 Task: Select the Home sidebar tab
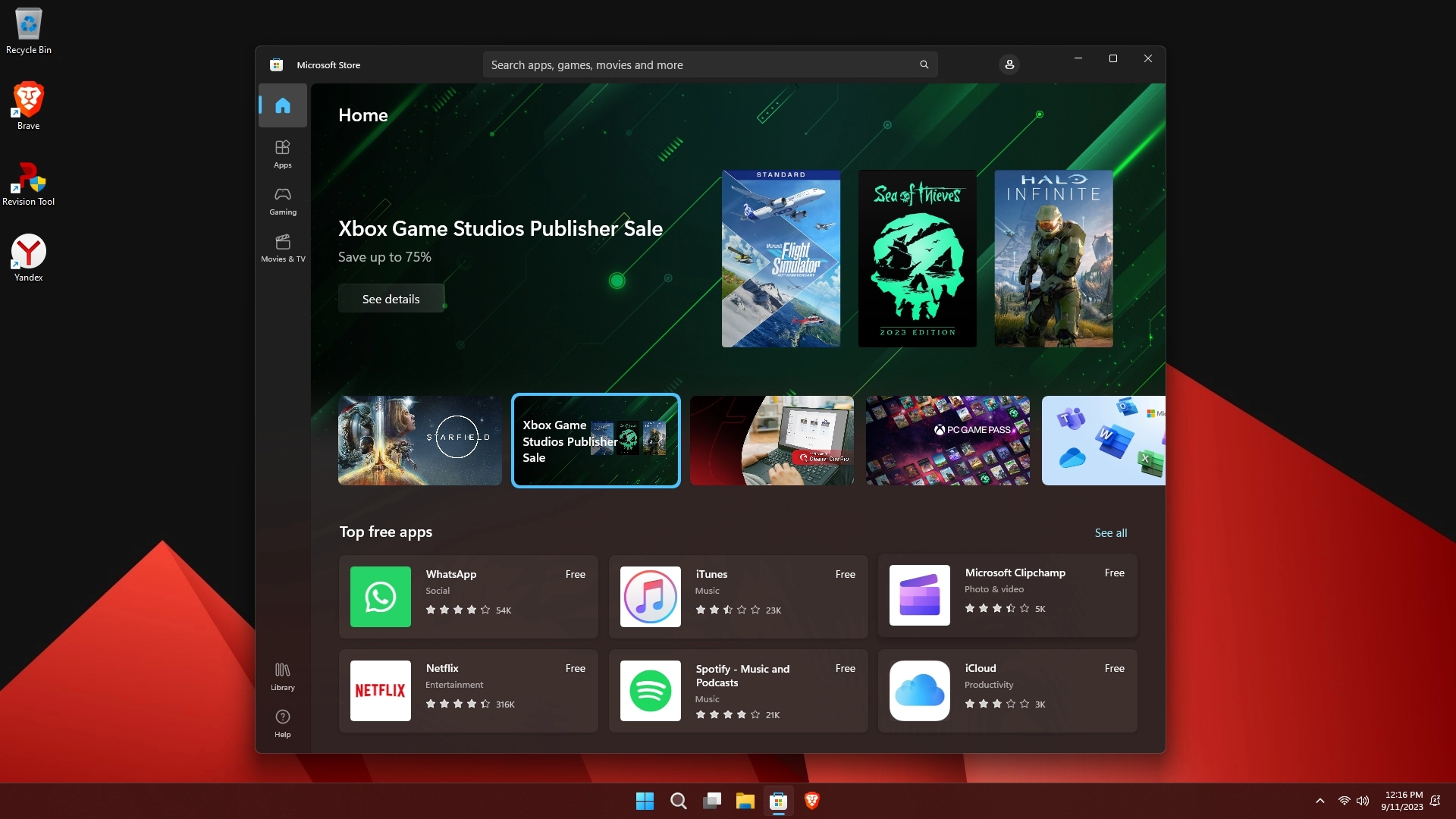point(282,105)
